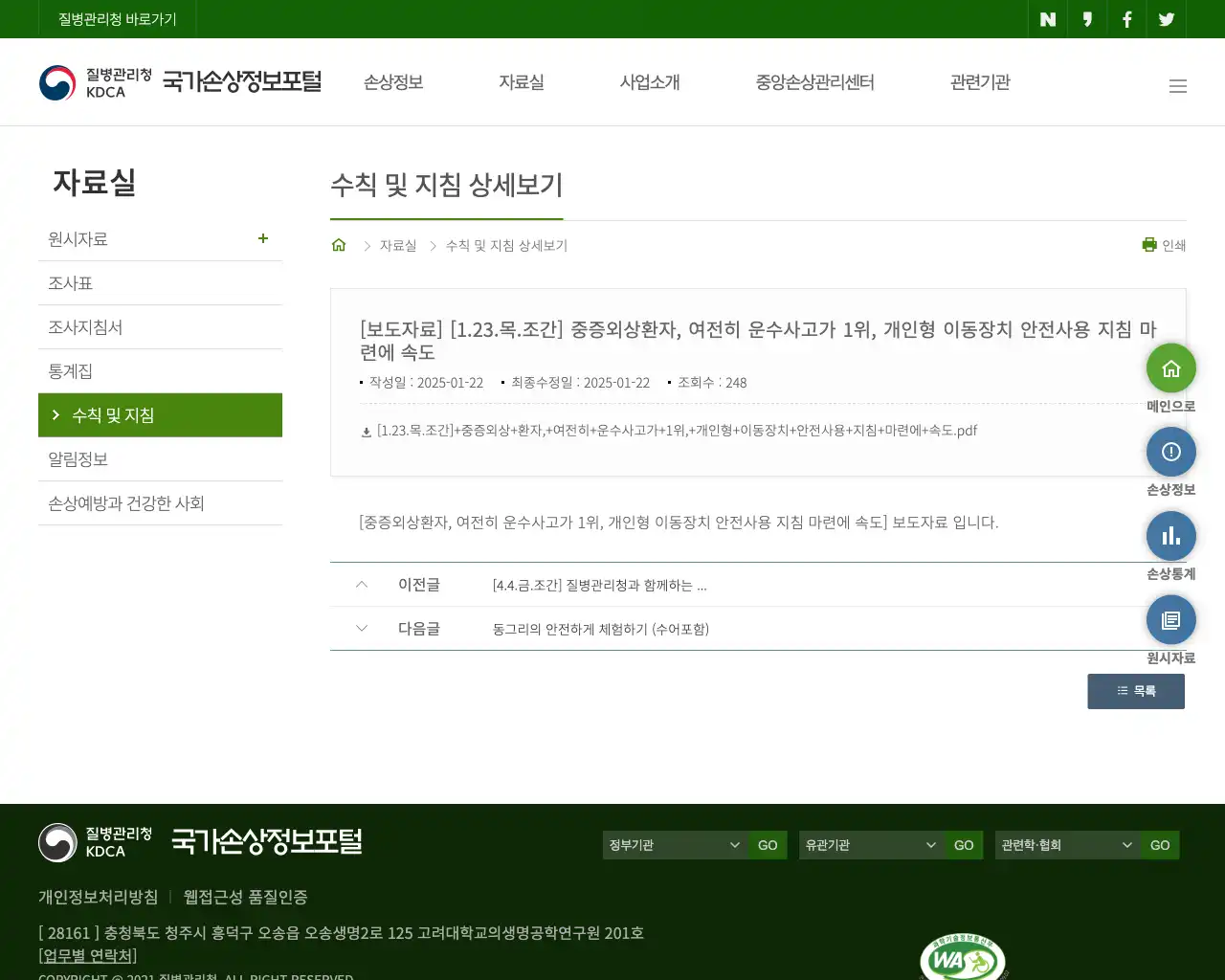
Task: Click 수칙 및 지침 상세보기 breadcrumb
Action: [506, 246]
